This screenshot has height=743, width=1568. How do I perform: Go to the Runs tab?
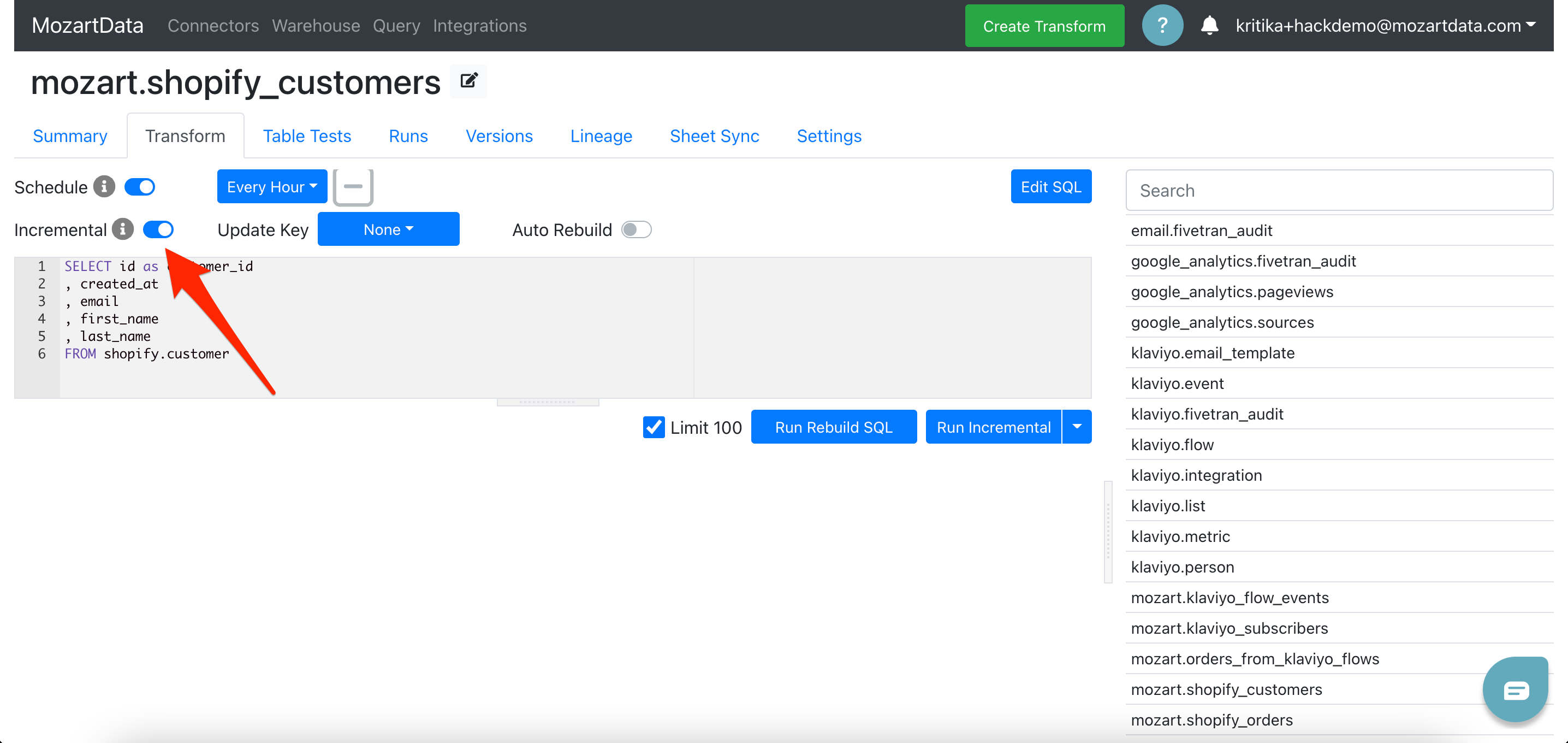(408, 136)
